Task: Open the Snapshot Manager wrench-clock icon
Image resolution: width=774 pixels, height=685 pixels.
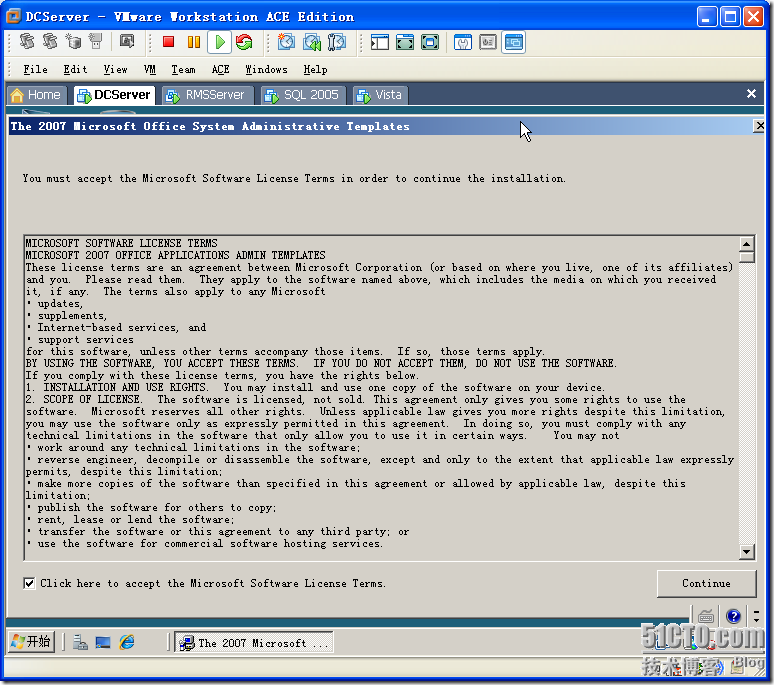Action: pyautogui.click(x=337, y=42)
